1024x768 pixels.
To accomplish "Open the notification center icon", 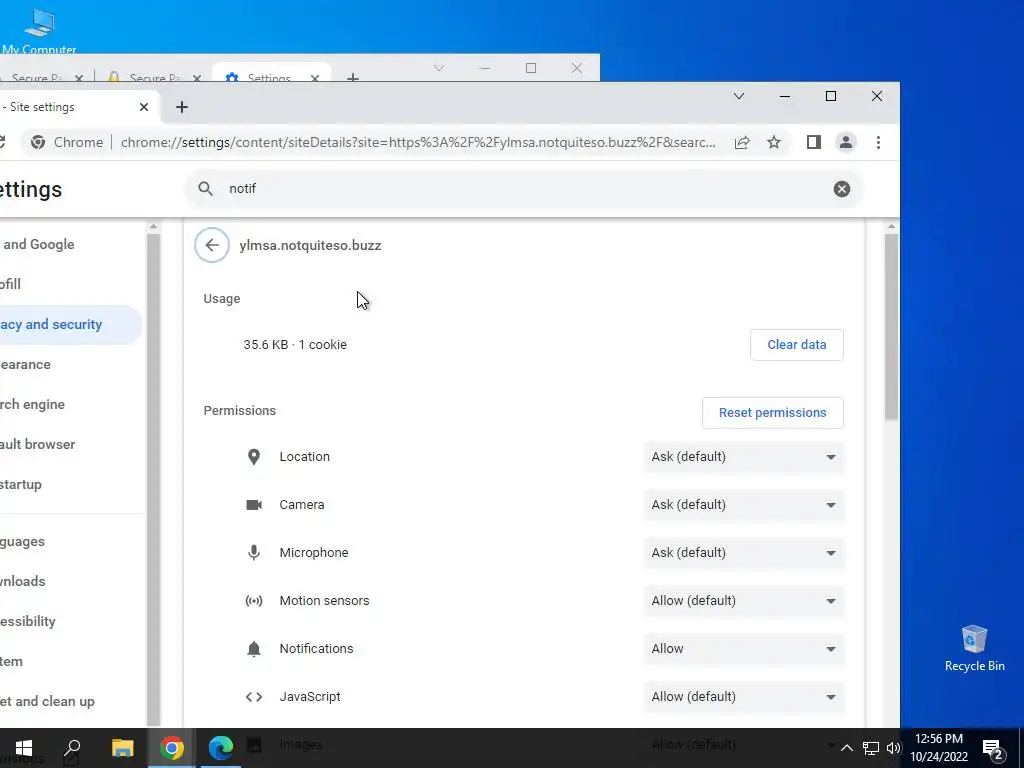I will [993, 749].
